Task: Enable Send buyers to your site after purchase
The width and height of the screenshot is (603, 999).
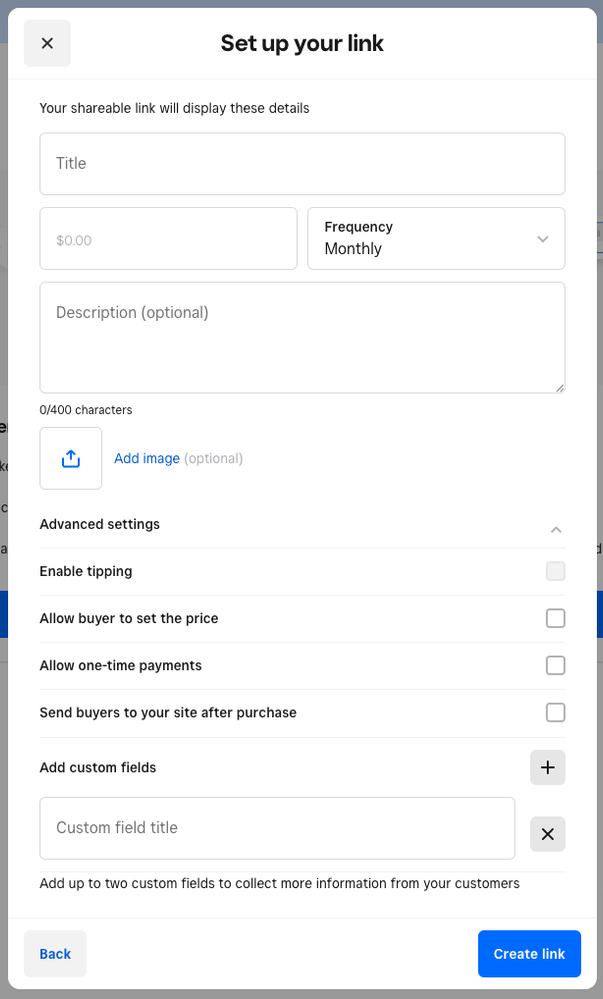Action: click(555, 712)
